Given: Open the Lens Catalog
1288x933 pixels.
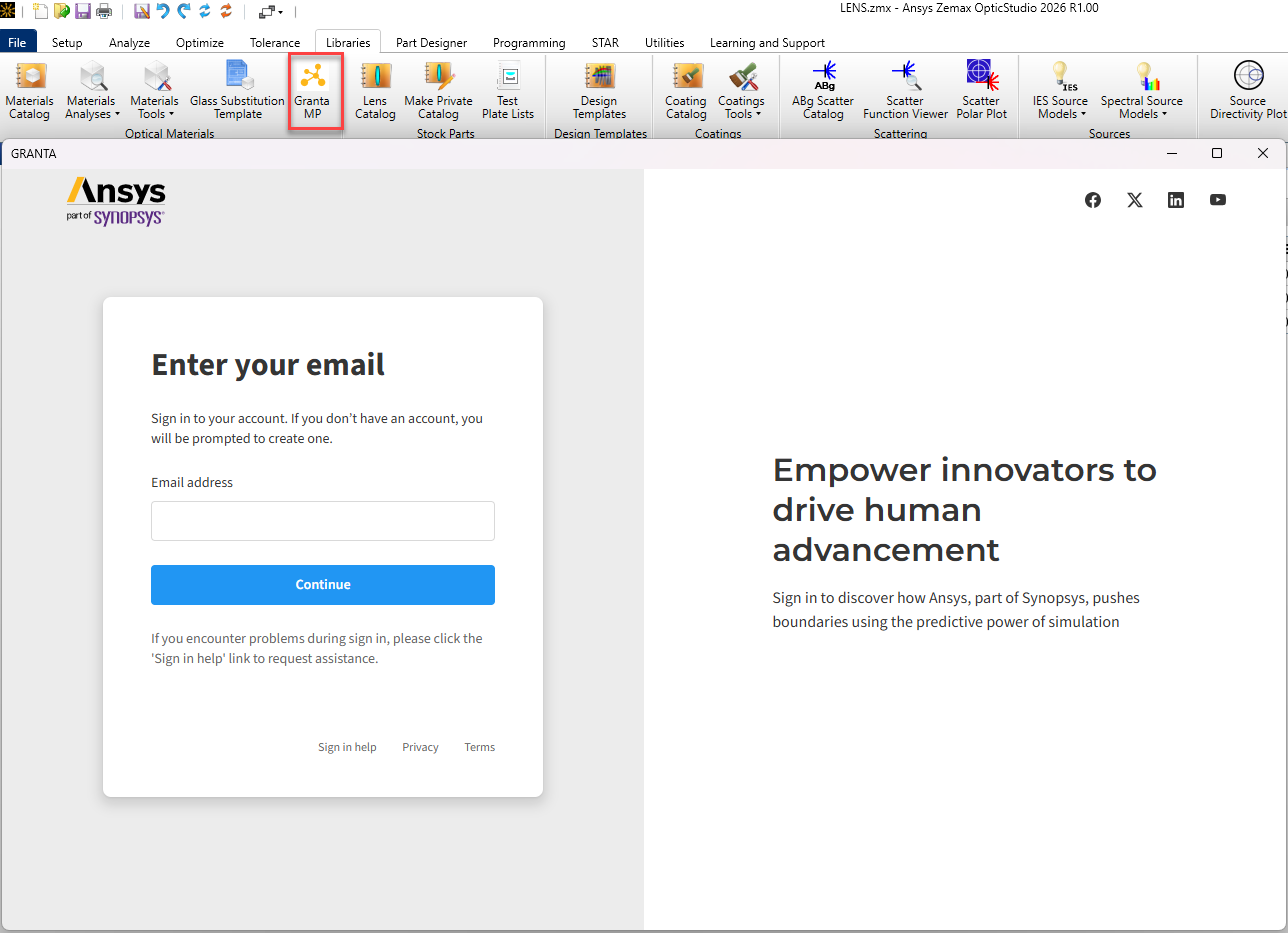Looking at the screenshot, I should pyautogui.click(x=375, y=91).
